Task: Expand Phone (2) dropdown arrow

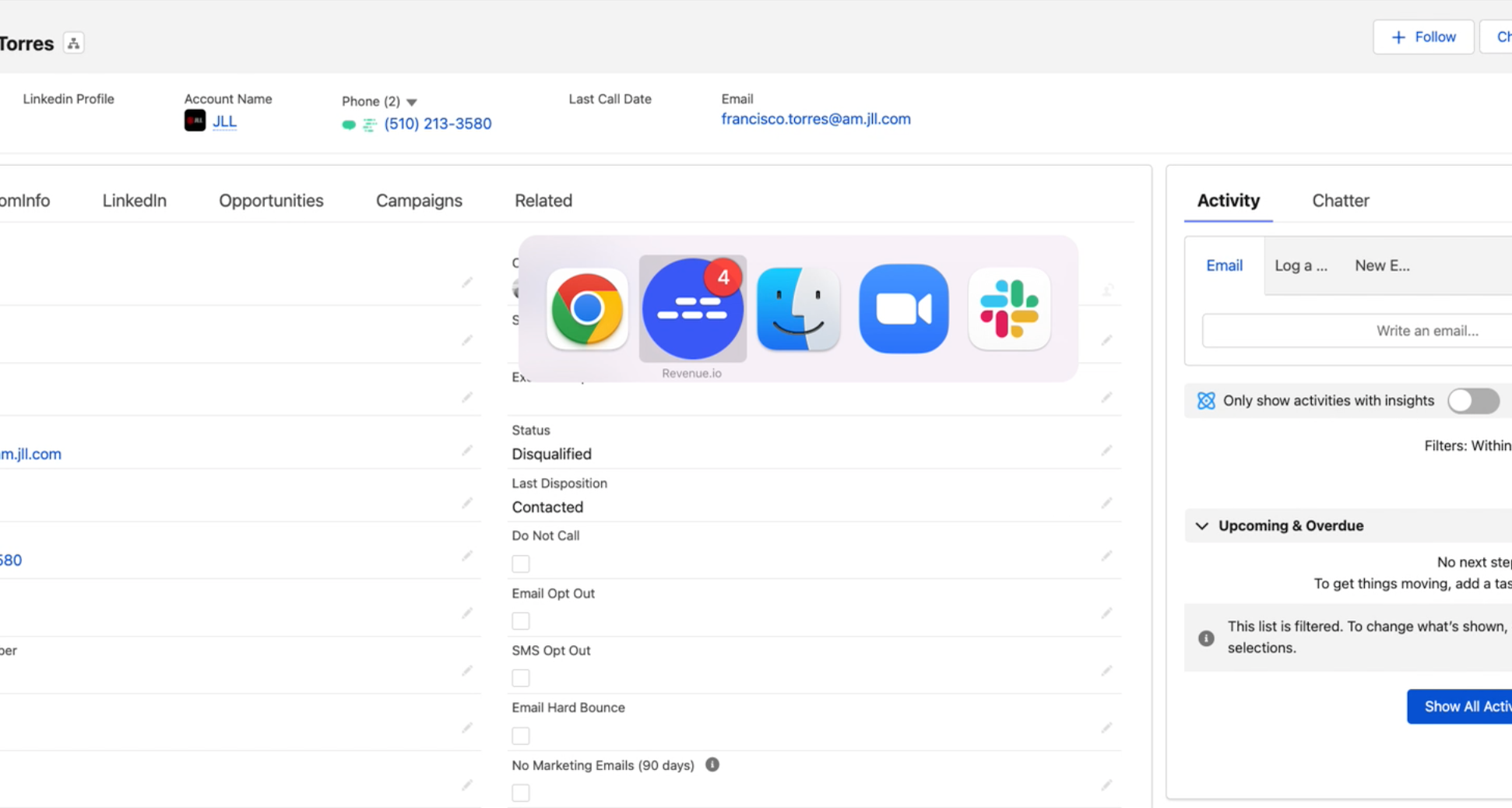Action: (x=412, y=102)
